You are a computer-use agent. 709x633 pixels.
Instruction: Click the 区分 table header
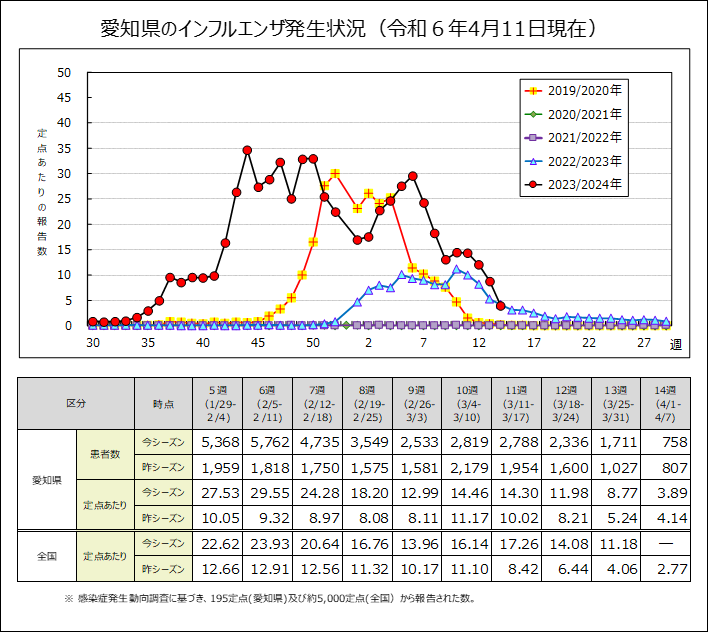76,403
